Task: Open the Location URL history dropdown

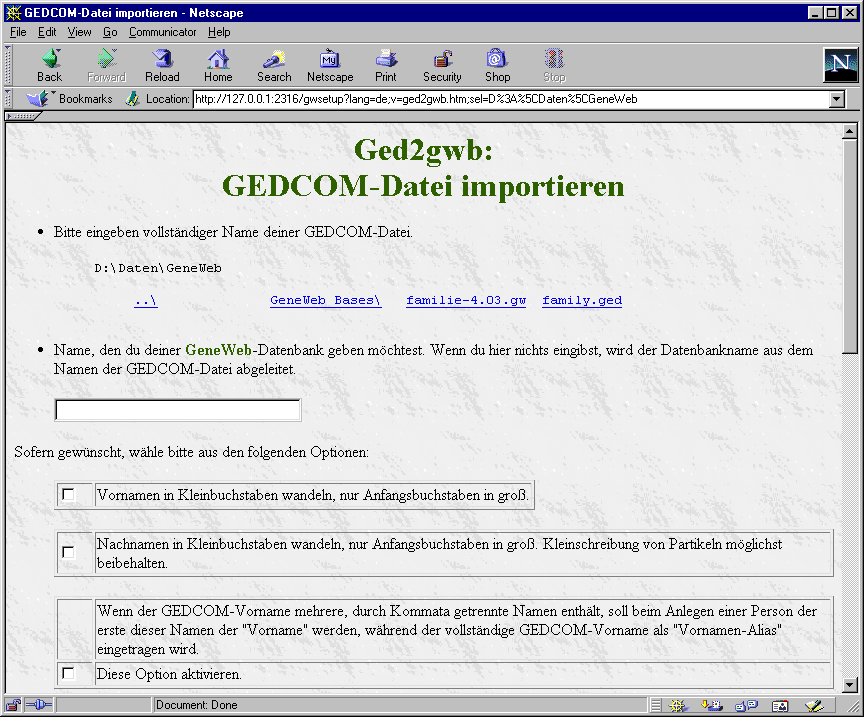Action: (837, 99)
